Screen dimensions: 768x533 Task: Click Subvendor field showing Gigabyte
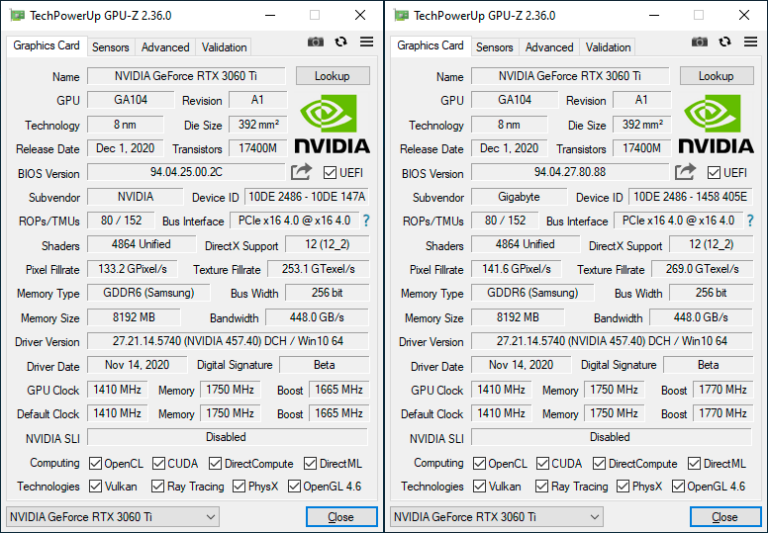coord(519,197)
